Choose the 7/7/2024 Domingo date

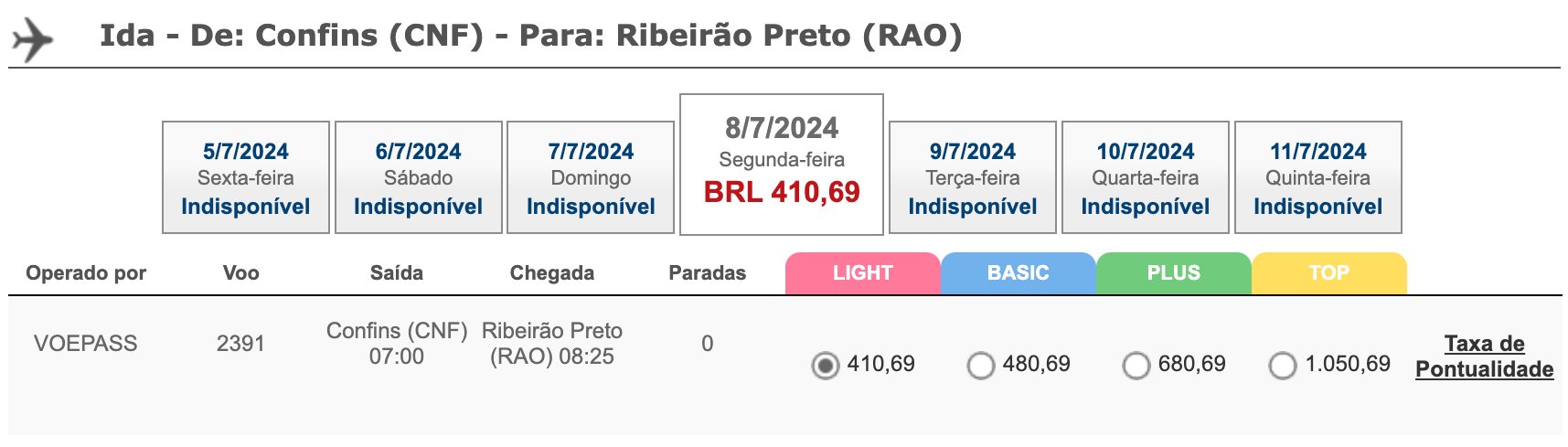591,177
